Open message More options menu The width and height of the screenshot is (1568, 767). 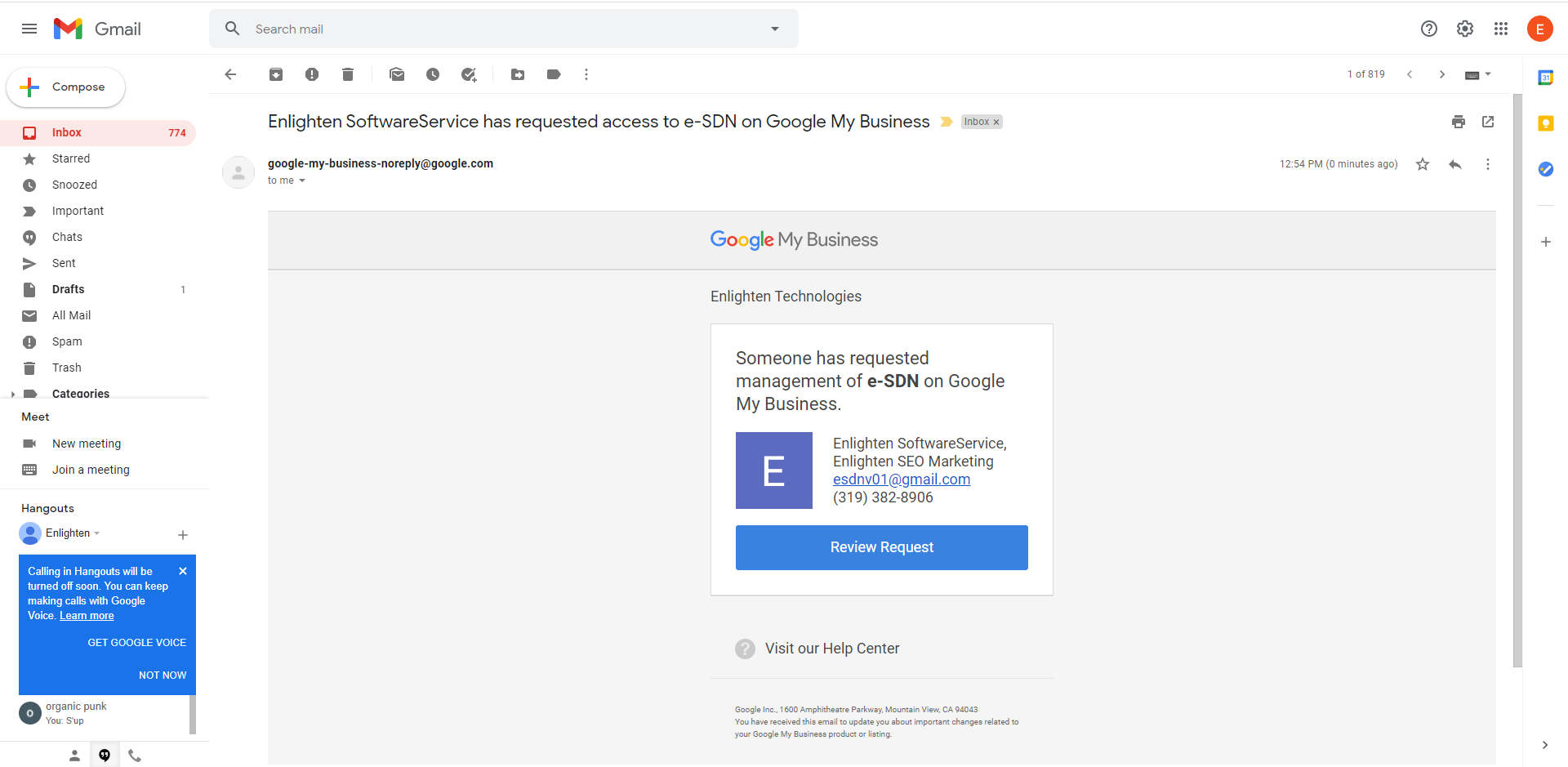pos(1488,164)
